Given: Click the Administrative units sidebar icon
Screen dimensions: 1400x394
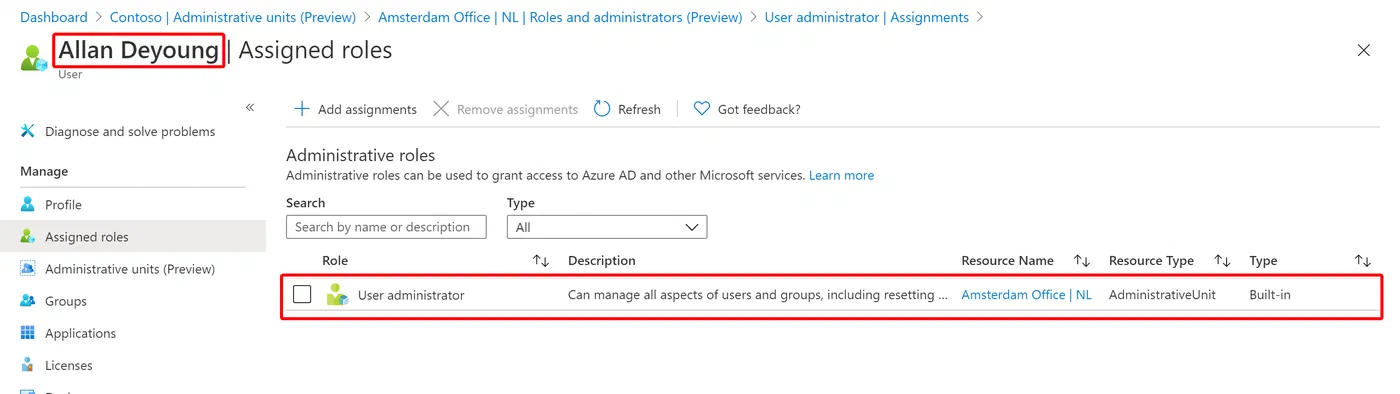Looking at the screenshot, I should [x=27, y=269].
